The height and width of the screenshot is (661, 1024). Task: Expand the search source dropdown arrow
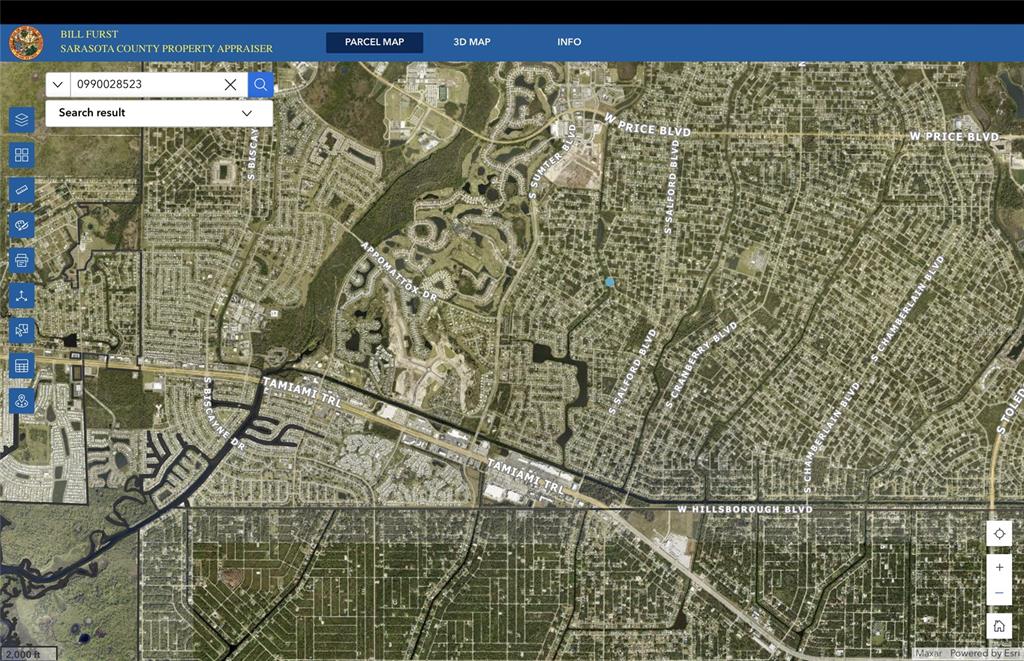[x=58, y=85]
